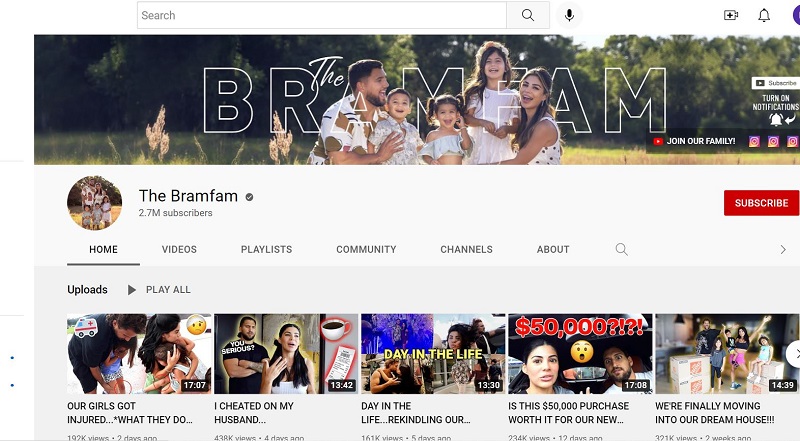Click title WE'RE FINALLY MOVING INTO OUR DREAM HOUSE

[715, 413]
